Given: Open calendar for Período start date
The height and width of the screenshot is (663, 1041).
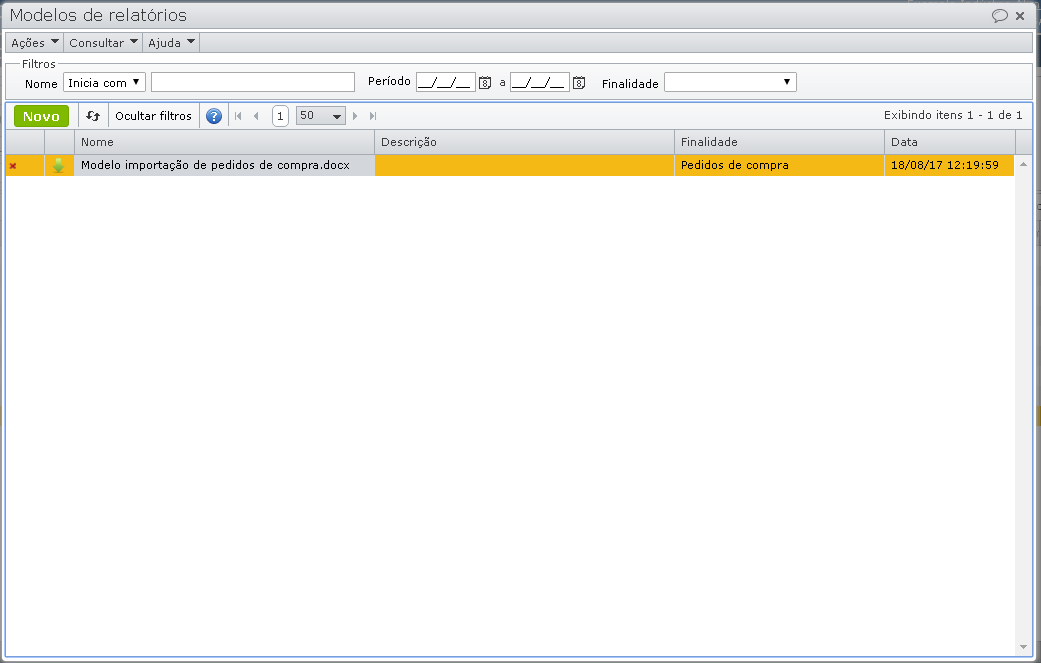Looking at the screenshot, I should [485, 83].
